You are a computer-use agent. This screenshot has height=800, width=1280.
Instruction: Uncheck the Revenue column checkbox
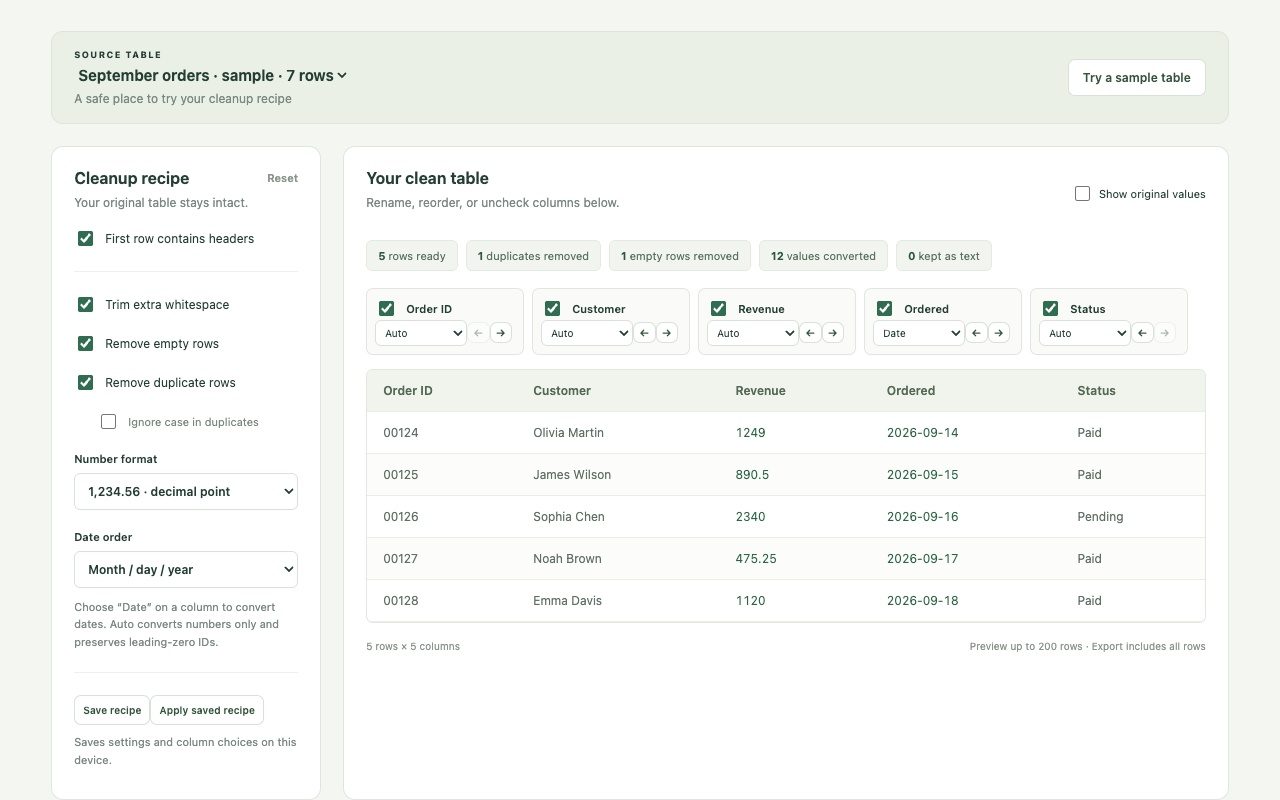pyautogui.click(x=718, y=309)
